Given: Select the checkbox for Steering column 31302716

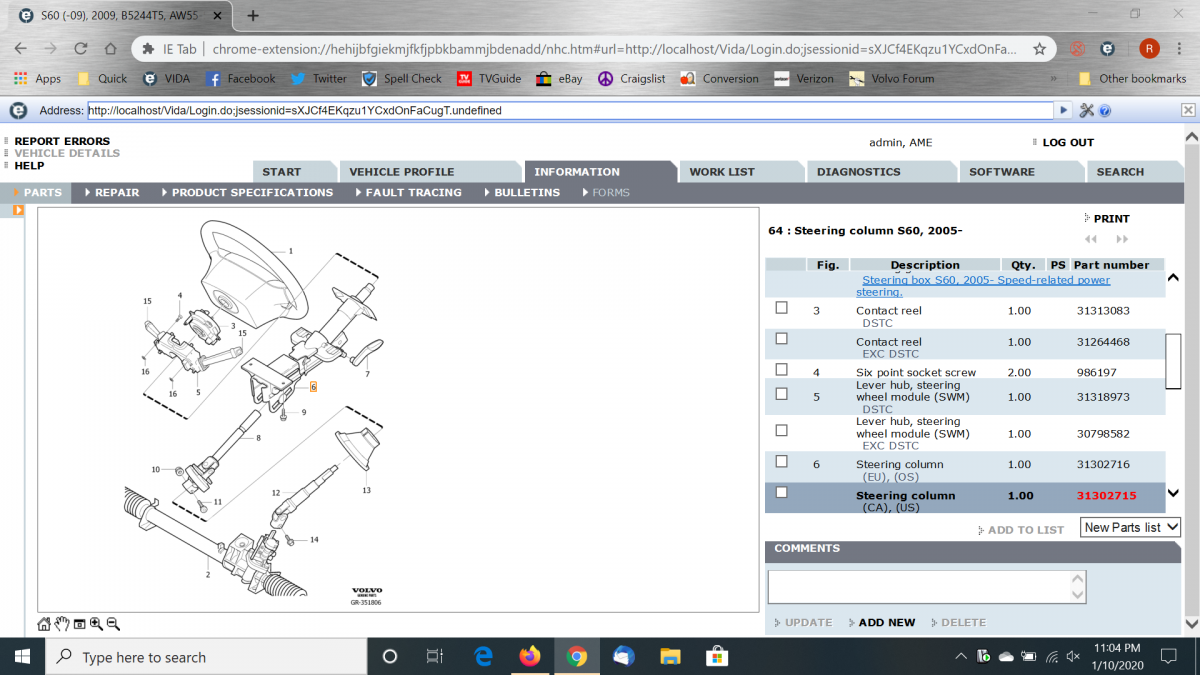Looking at the screenshot, I should 782,461.
